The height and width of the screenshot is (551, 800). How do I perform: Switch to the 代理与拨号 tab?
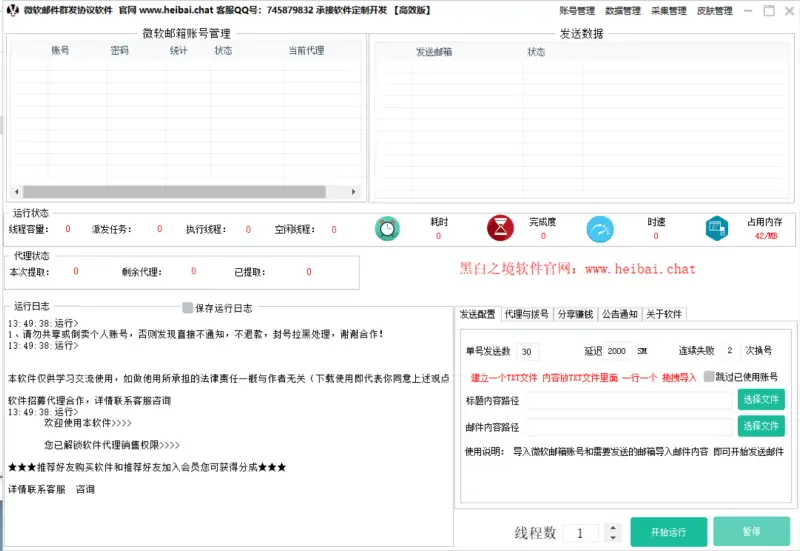tap(526, 314)
